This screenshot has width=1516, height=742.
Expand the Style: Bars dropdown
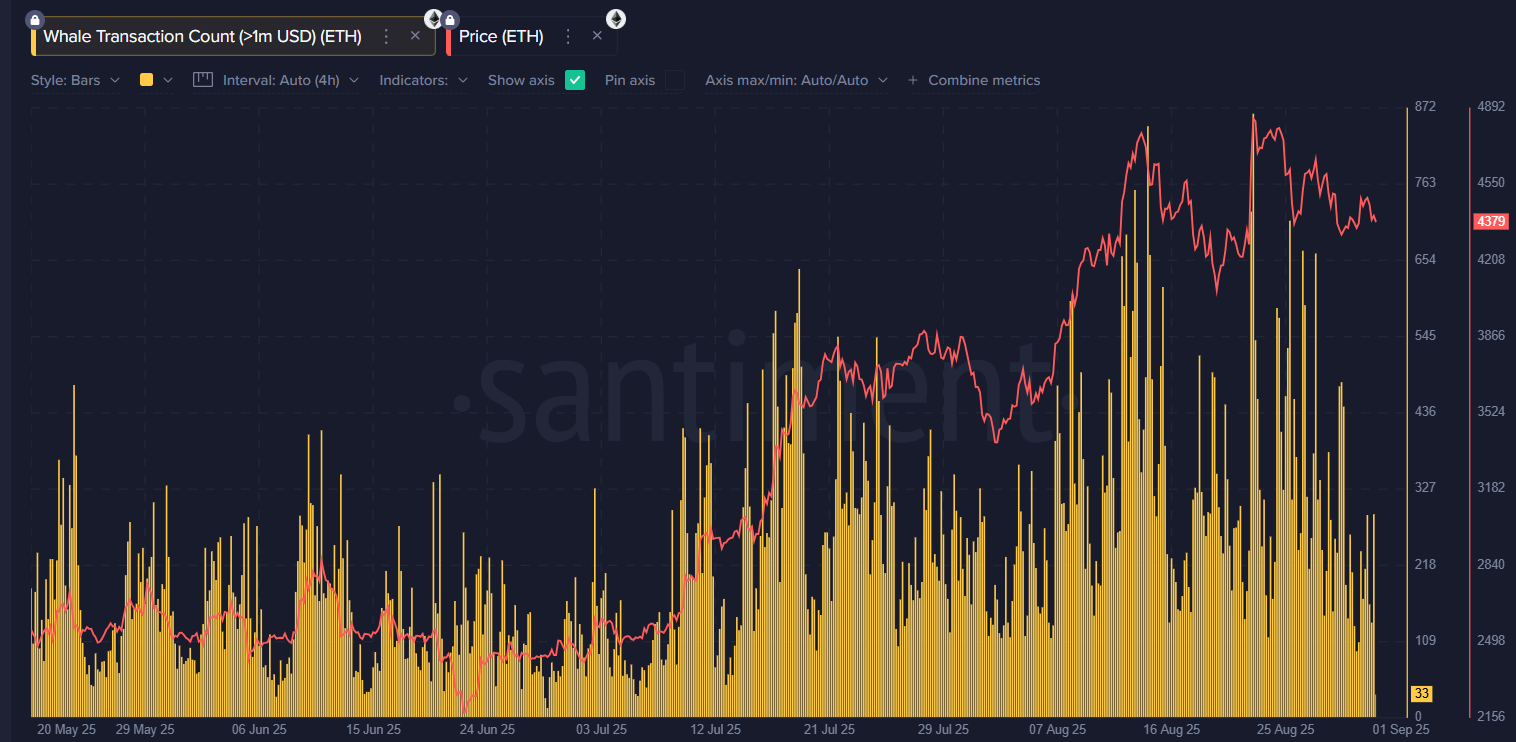tap(75, 80)
